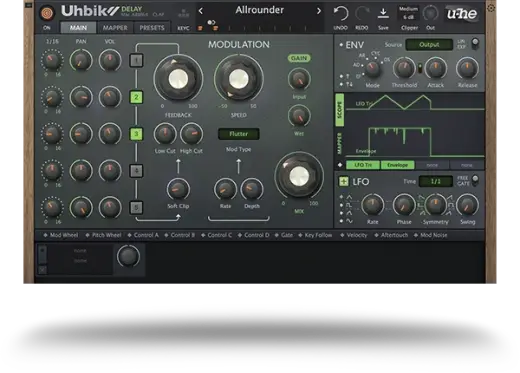Click the Out level knob
Viewport: 520px width, 373px height.
click(x=430, y=13)
